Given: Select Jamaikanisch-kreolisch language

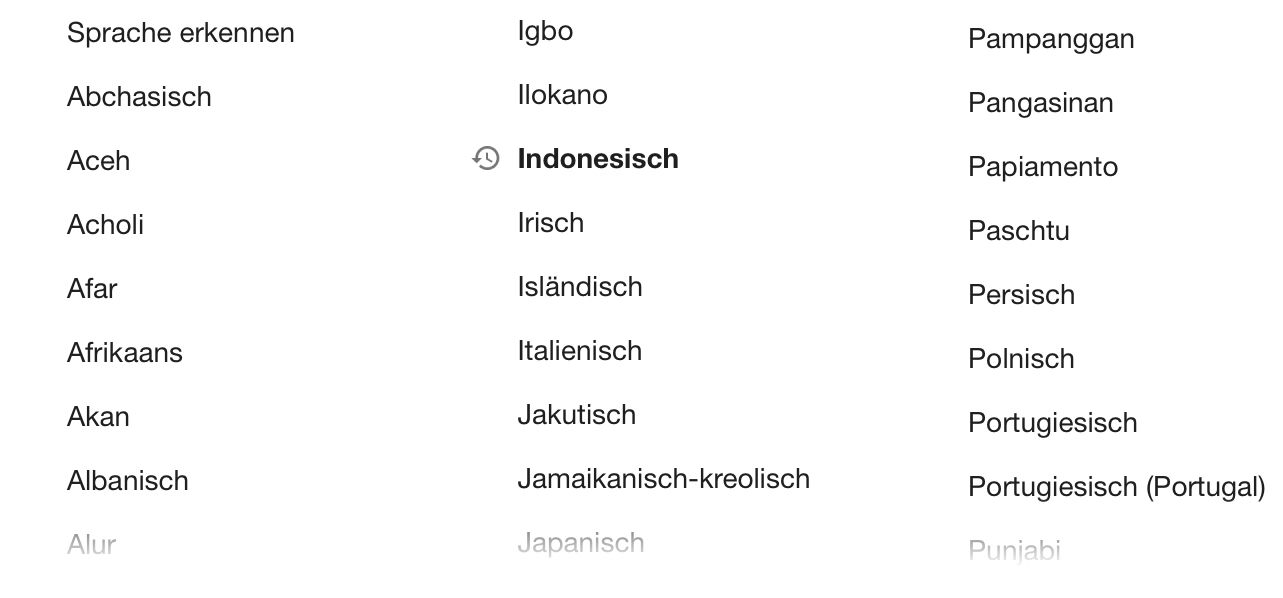Looking at the screenshot, I should [663, 479].
